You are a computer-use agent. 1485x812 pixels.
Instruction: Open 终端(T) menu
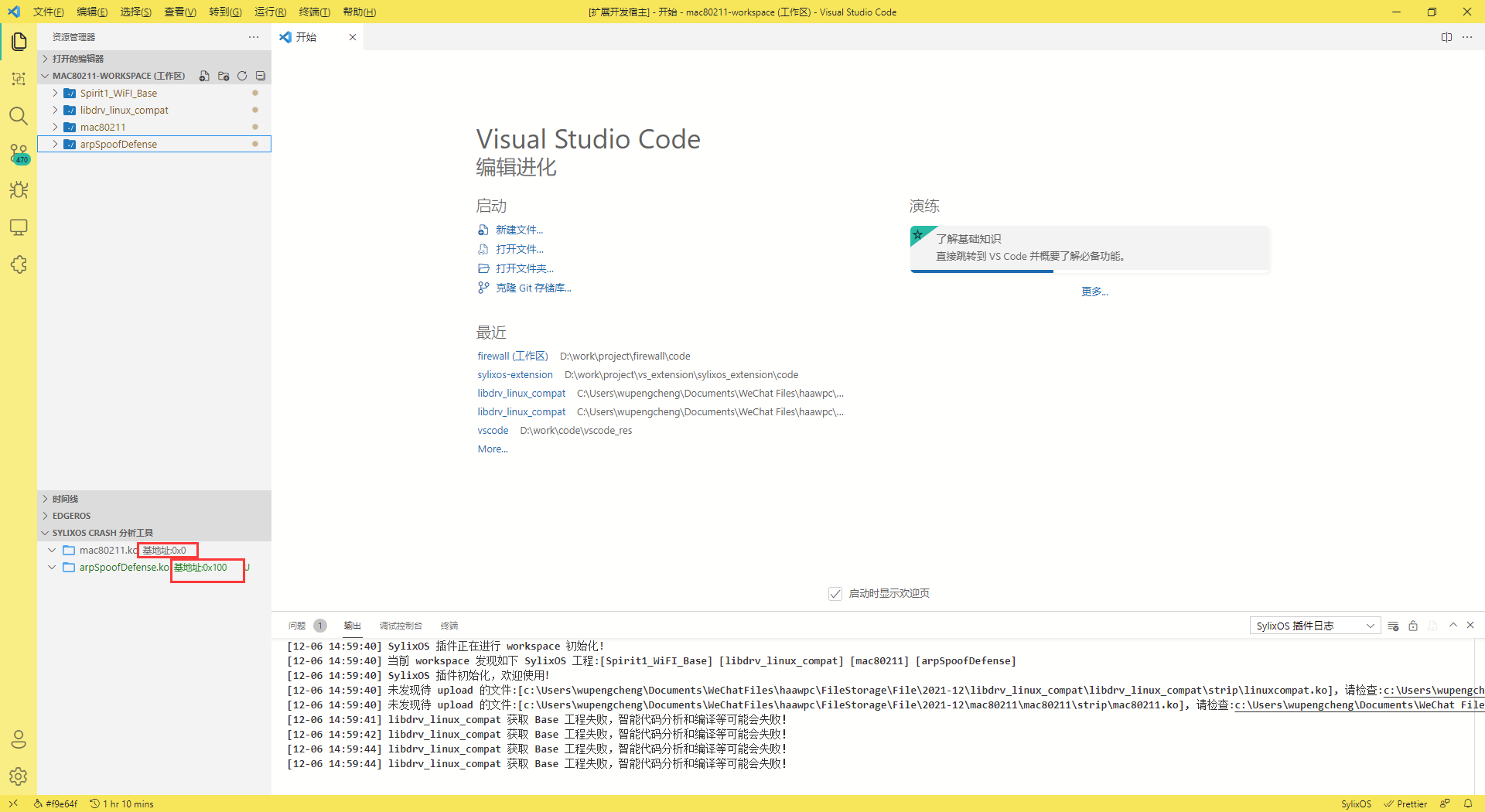314,12
